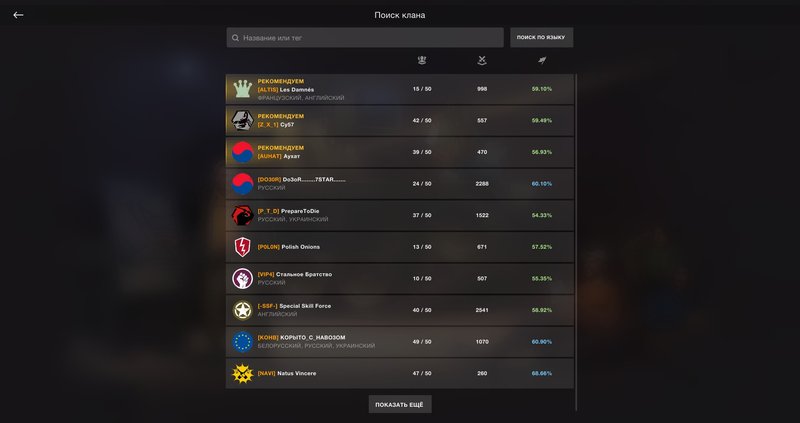This screenshot has height=423, width=800.
Task: Click the search magnifier icon
Action: tap(235, 38)
